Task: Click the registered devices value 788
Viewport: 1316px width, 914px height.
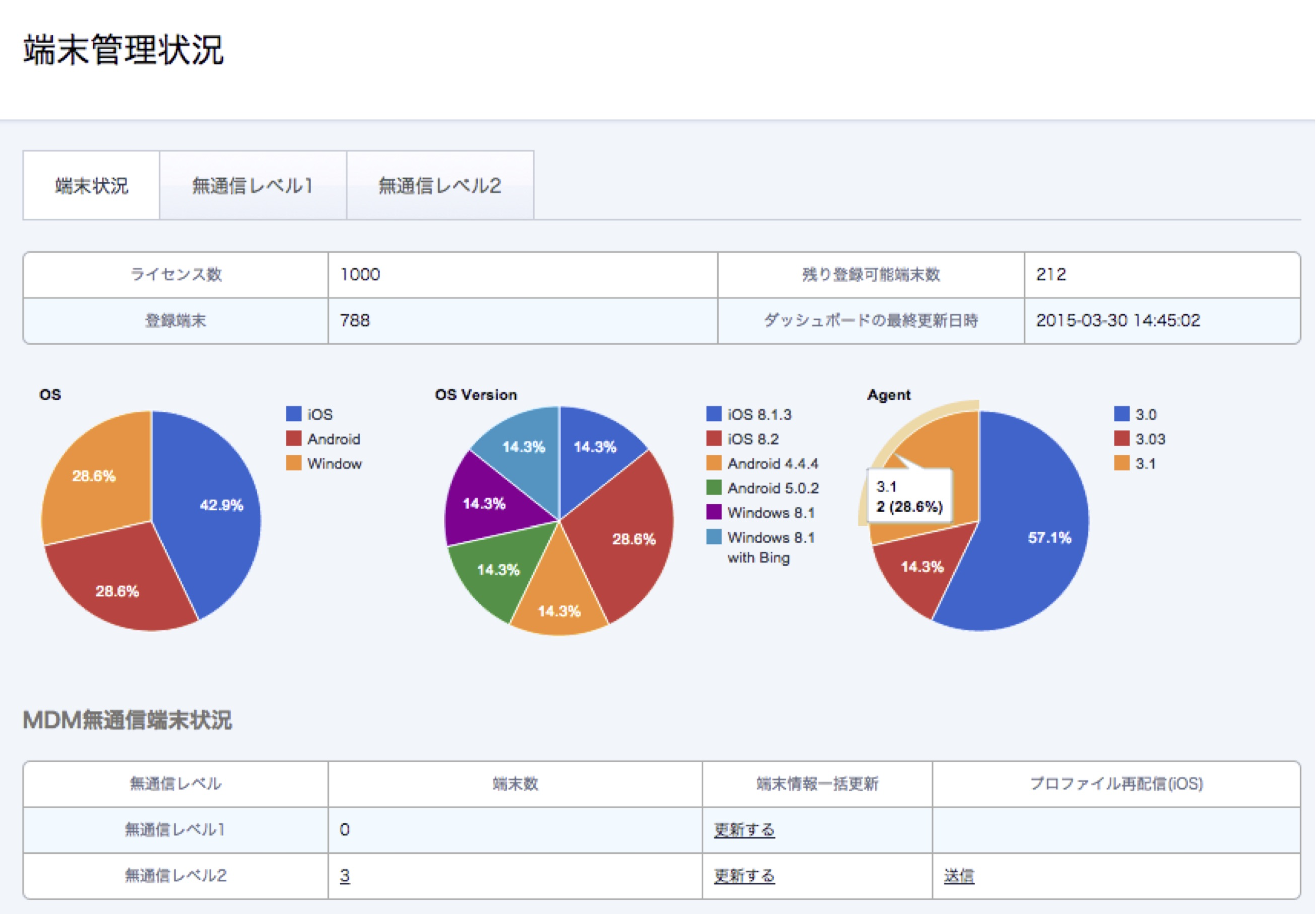Action: [355, 320]
